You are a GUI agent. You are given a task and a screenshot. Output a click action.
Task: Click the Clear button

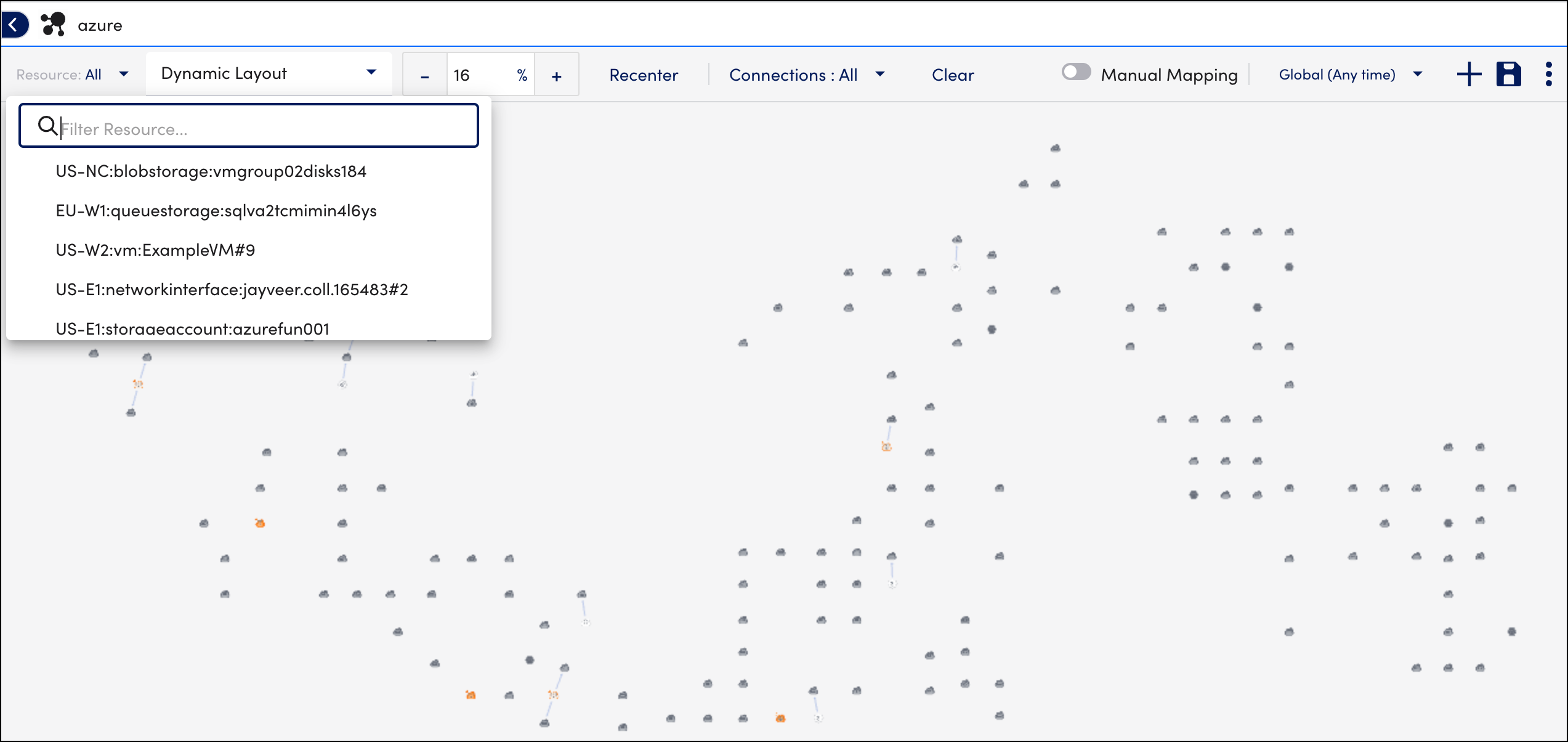coord(953,75)
